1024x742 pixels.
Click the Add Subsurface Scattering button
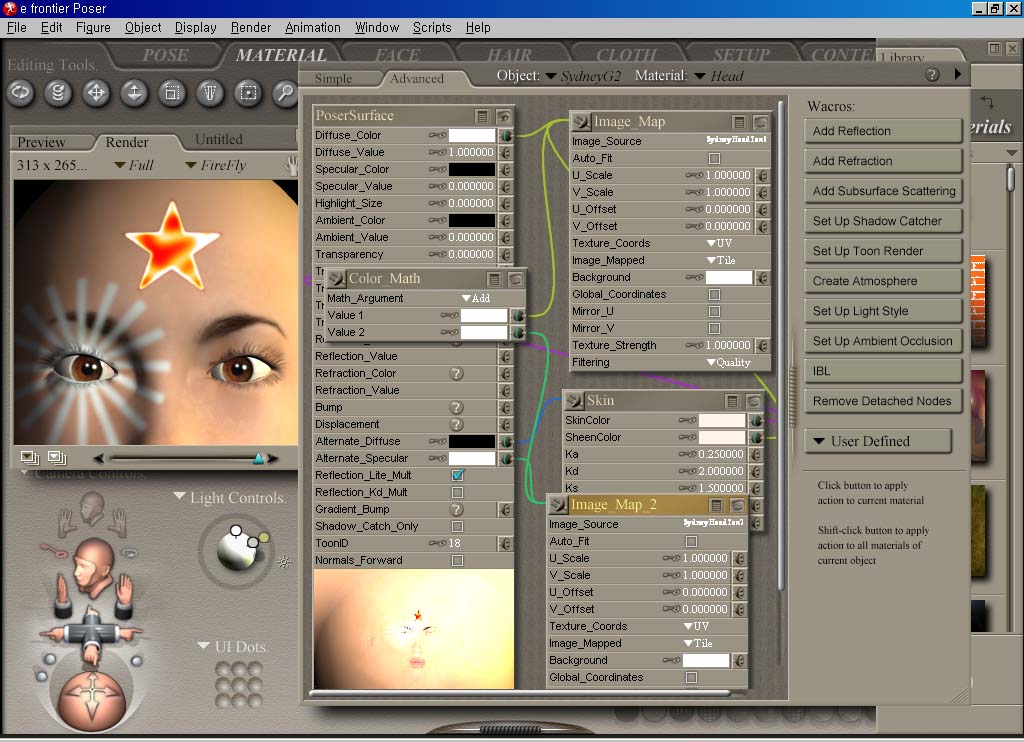pos(883,191)
